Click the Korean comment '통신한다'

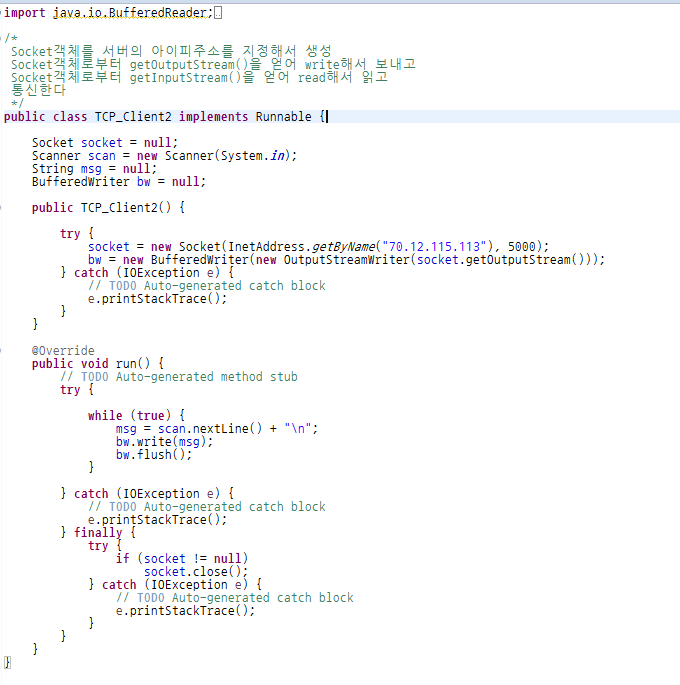point(38,90)
